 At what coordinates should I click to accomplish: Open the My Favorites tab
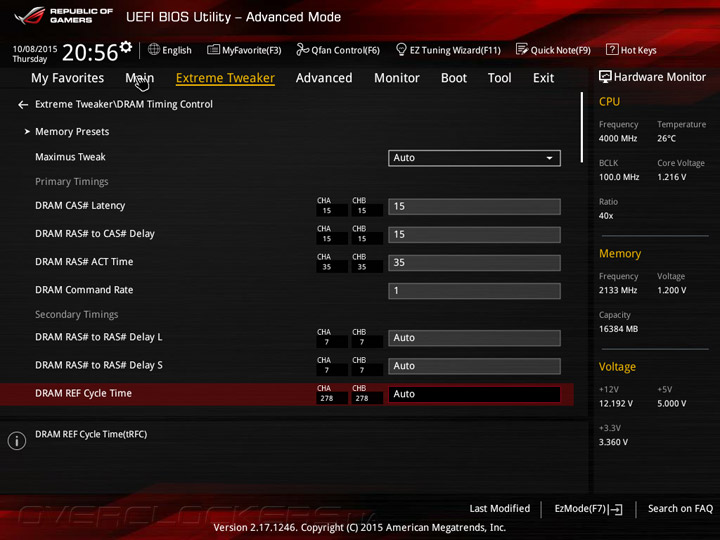pyautogui.click(x=68, y=78)
